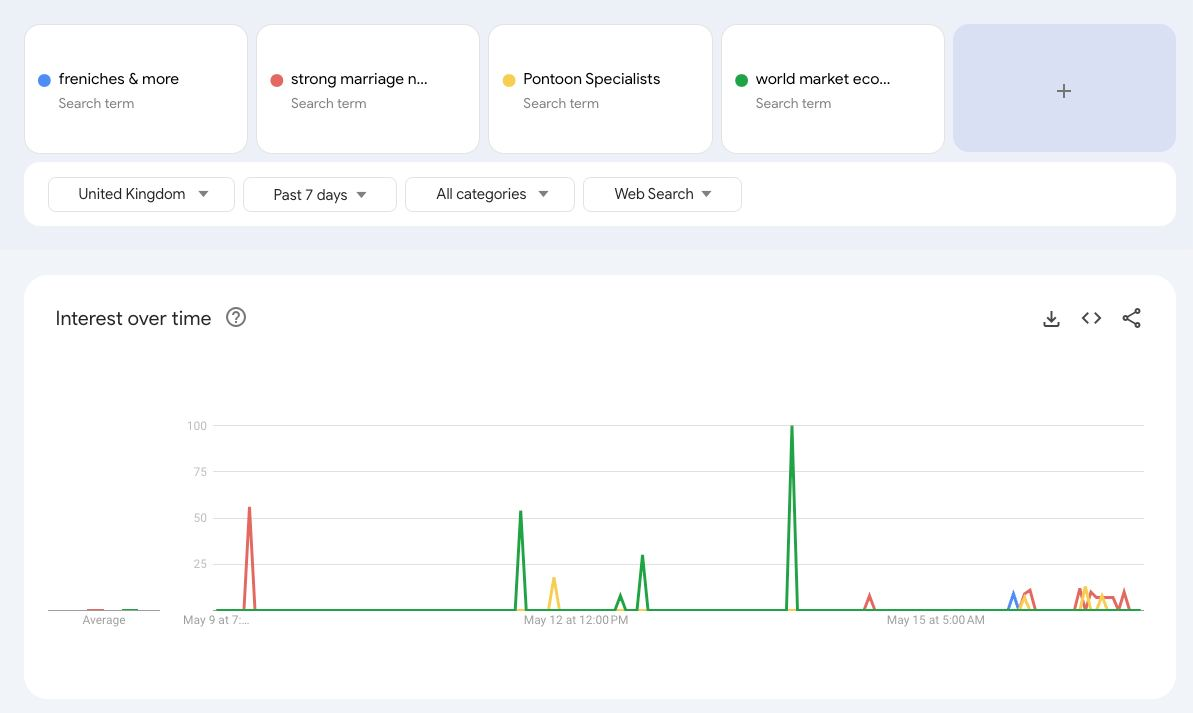
Task: Click the yellow dot beside Pontoon Specialists
Action: click(x=509, y=80)
